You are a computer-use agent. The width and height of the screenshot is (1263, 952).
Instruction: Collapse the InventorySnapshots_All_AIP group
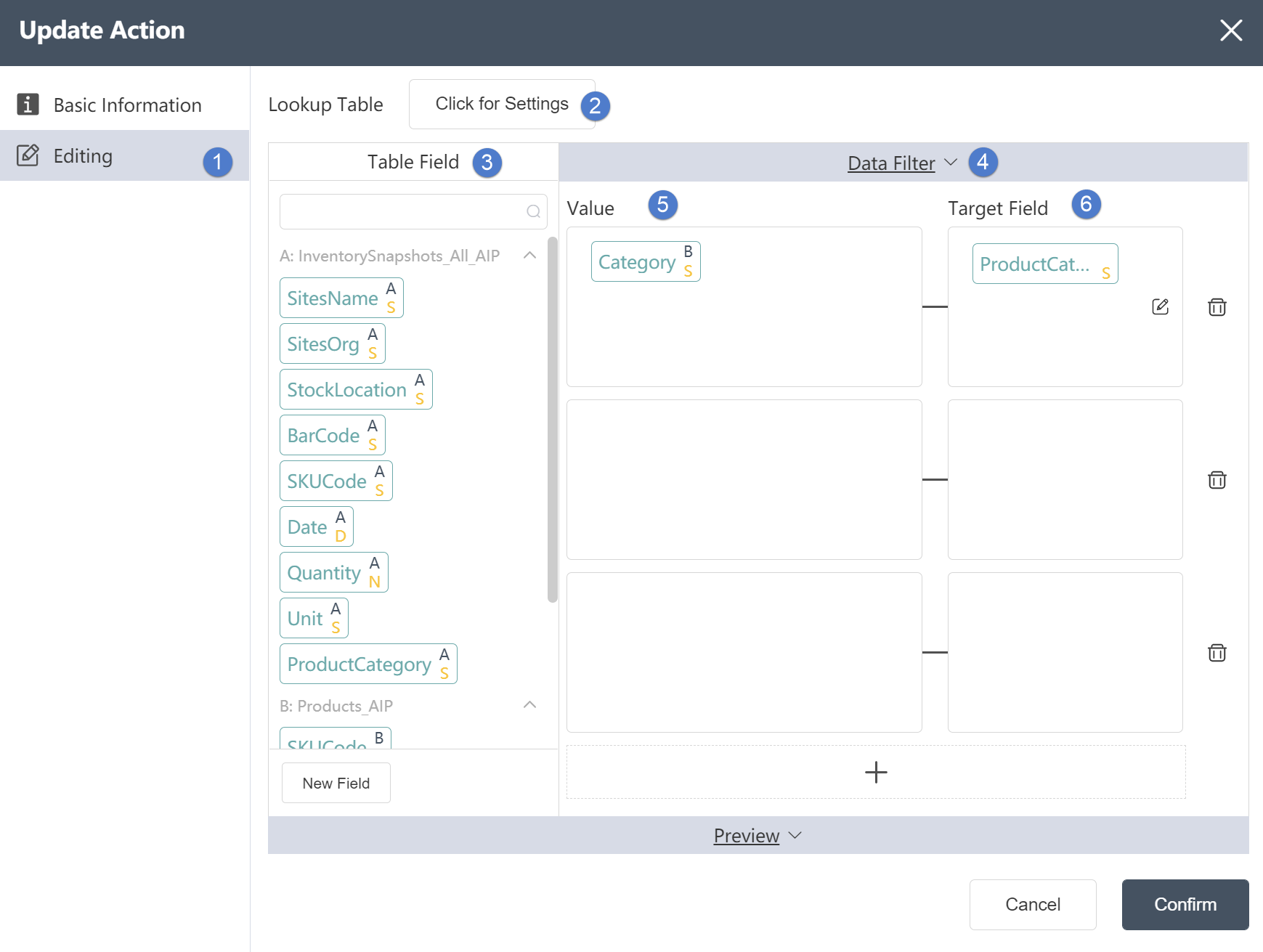pos(530,255)
